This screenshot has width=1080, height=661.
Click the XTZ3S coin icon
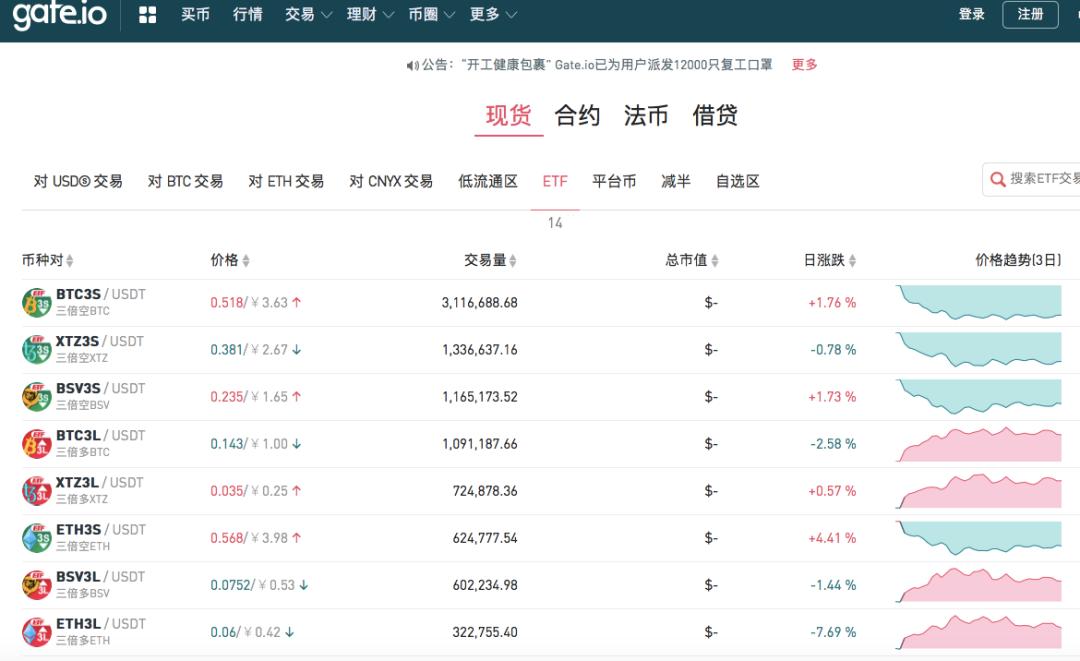click(37, 350)
